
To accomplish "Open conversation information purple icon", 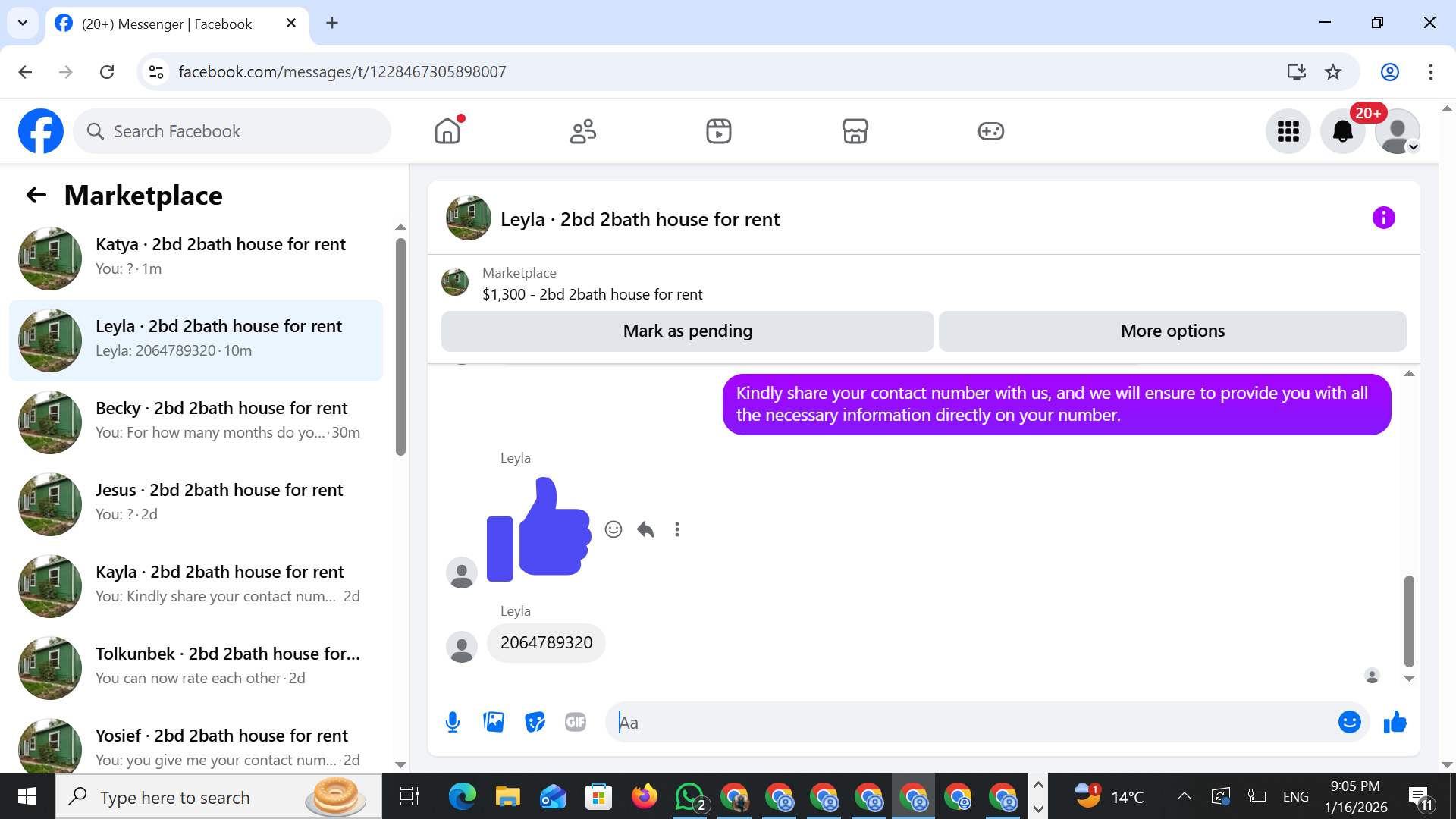I will (x=1383, y=218).
